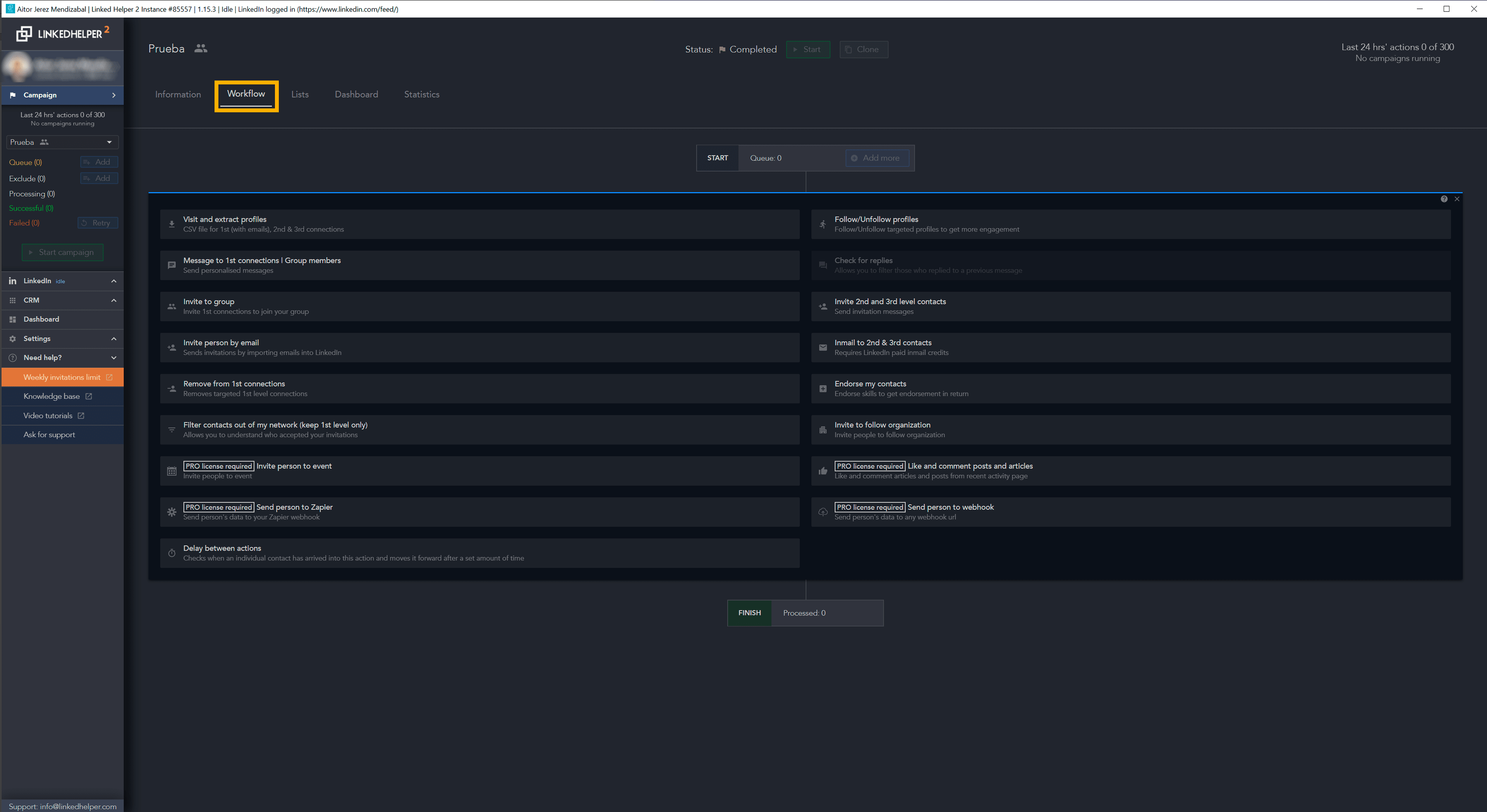The image size is (1487, 812).
Task: Click Weekly invitations limit banner
Action: tap(62, 378)
